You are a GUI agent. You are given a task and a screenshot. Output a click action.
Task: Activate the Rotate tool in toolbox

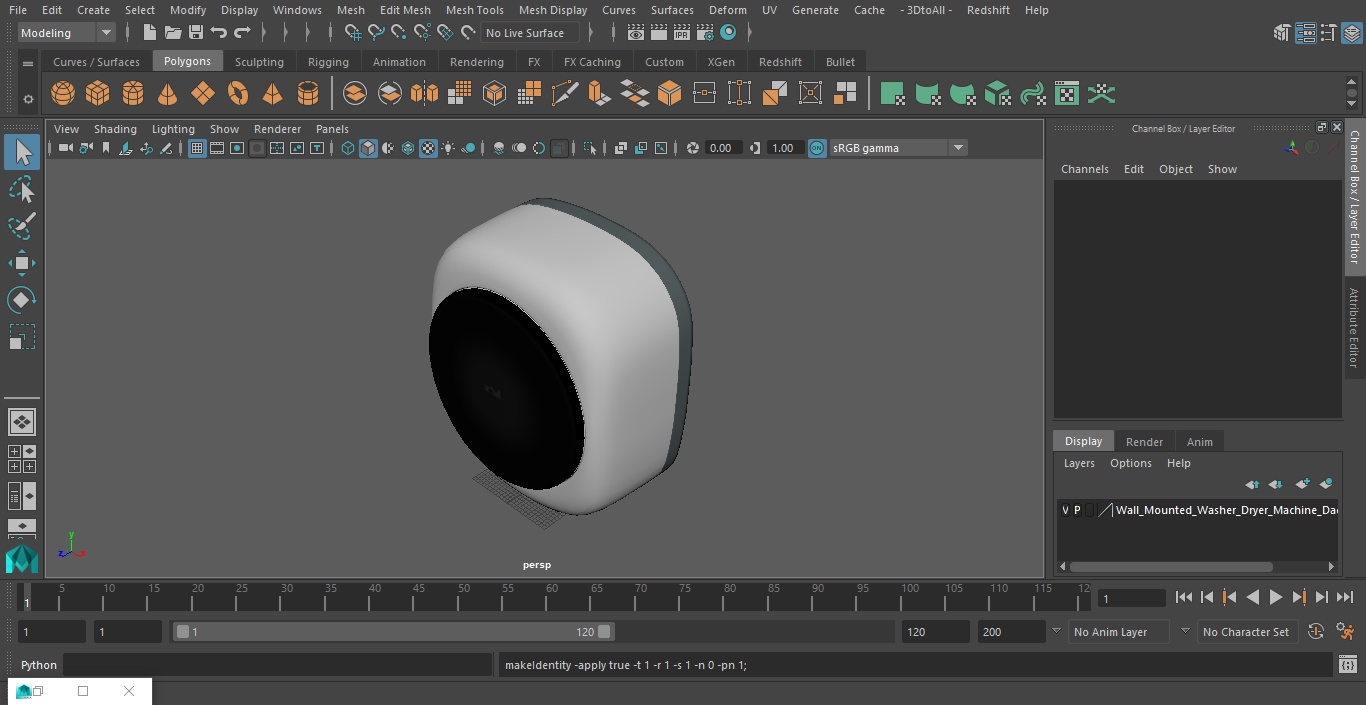pos(22,300)
